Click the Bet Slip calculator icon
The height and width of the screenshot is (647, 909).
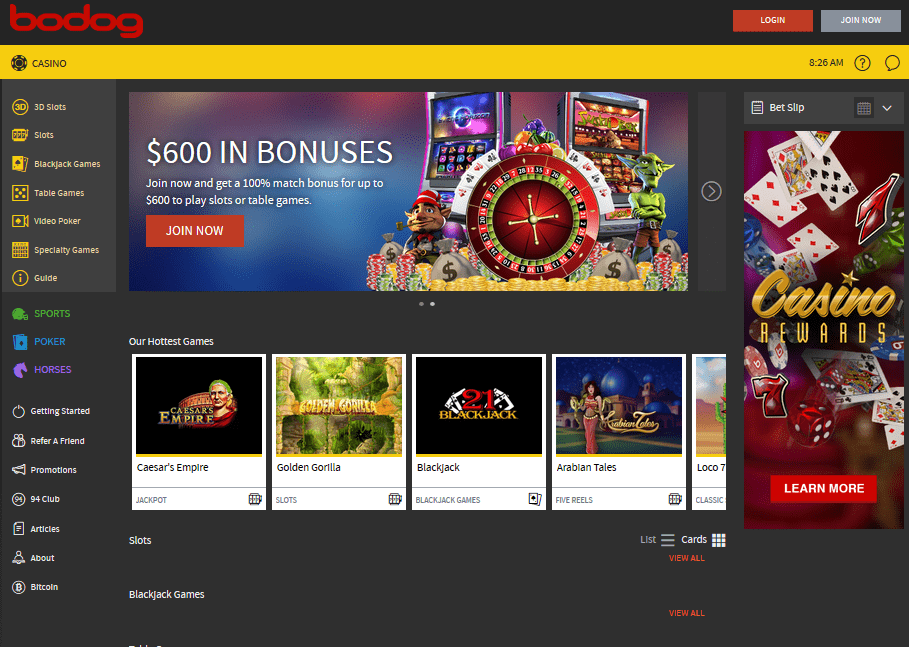point(864,108)
